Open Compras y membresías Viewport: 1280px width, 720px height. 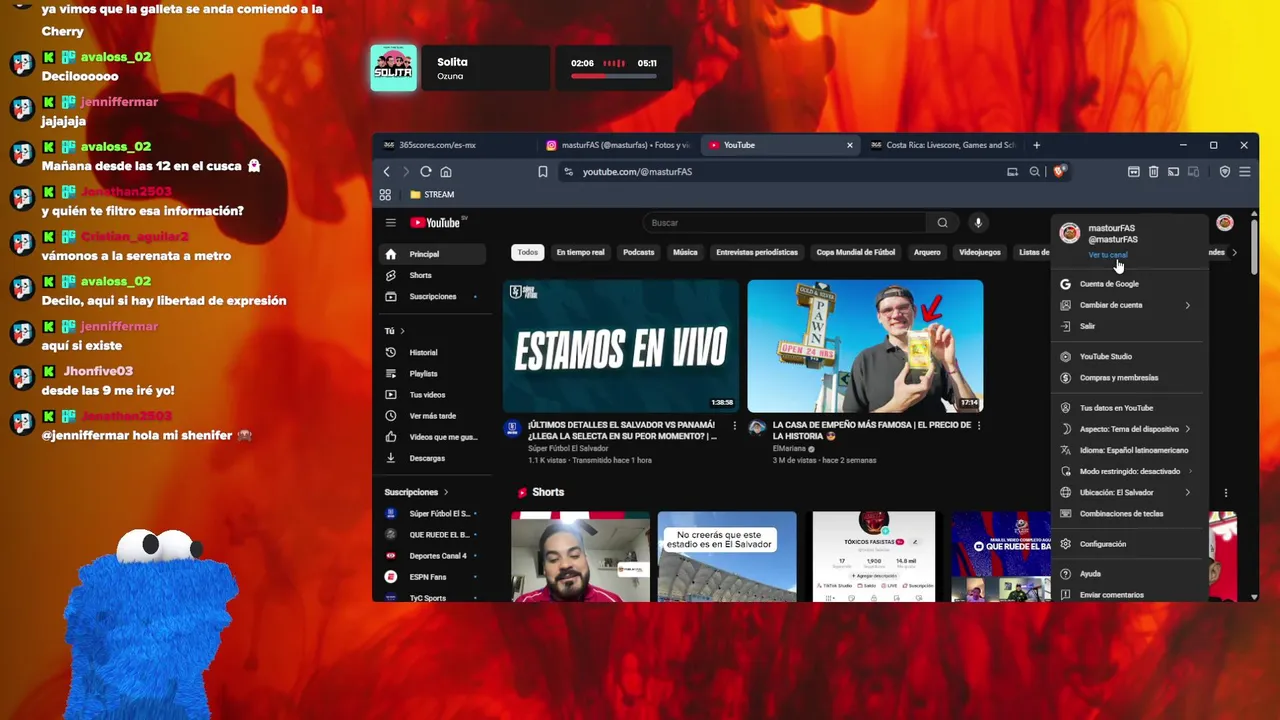pyautogui.click(x=1128, y=378)
